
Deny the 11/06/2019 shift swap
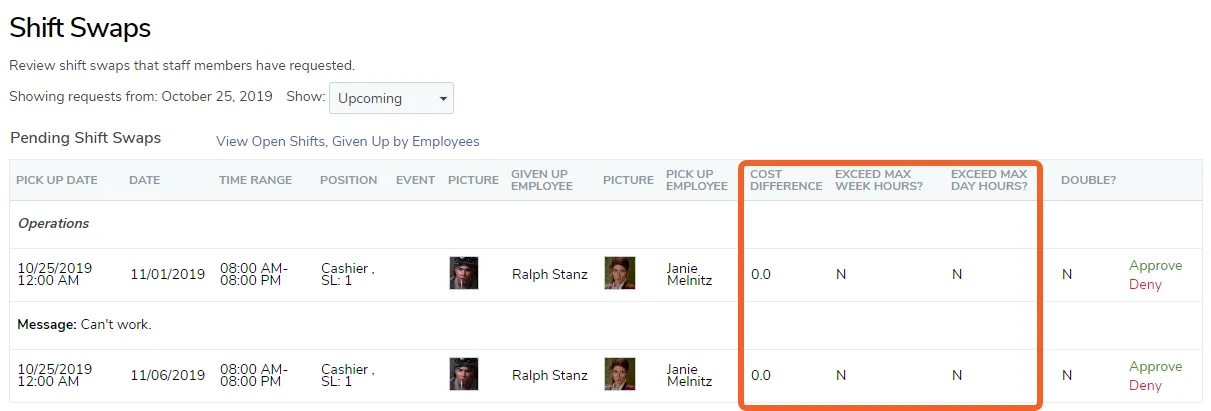click(1145, 385)
